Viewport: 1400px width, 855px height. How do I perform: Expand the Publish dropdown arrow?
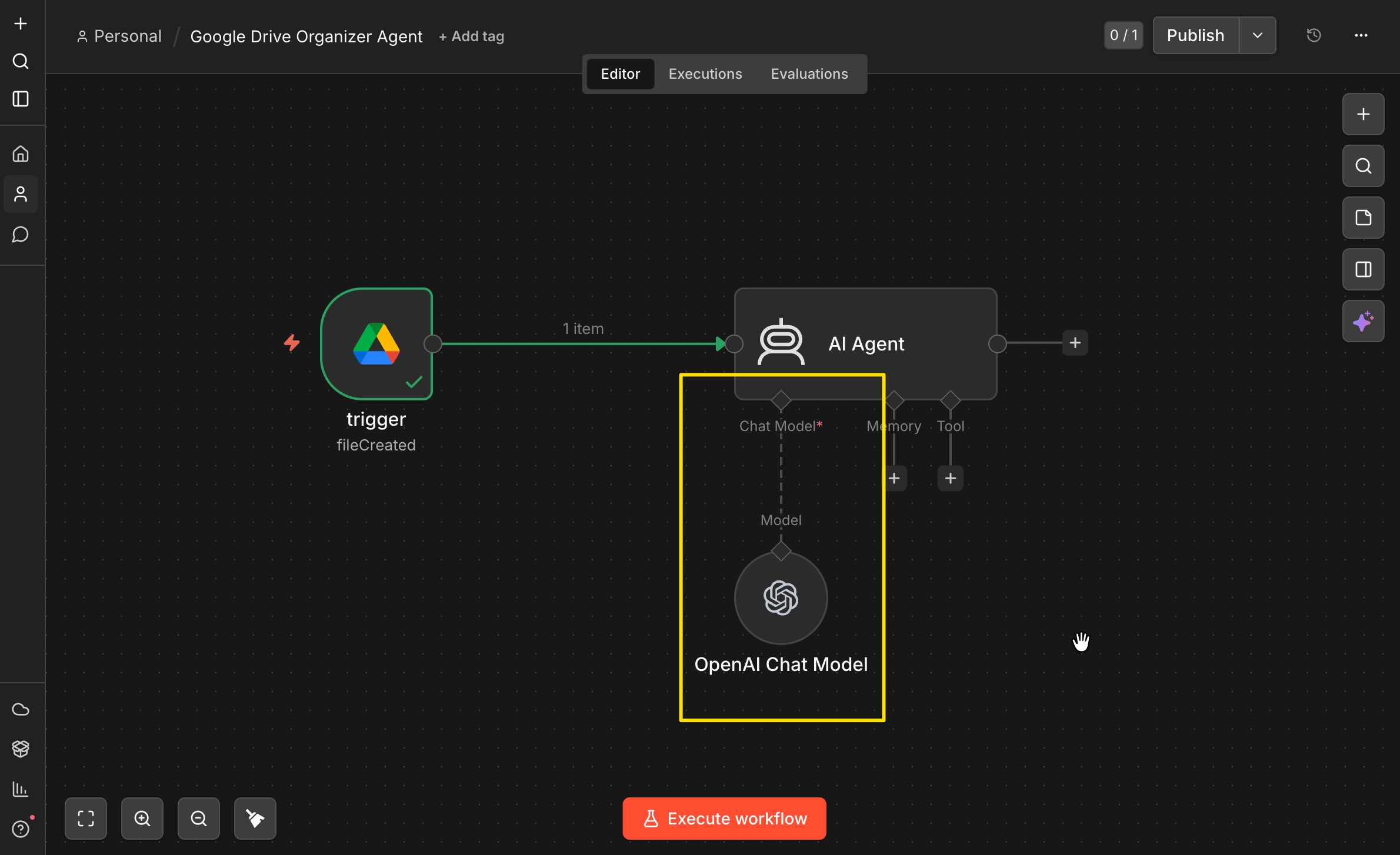(1258, 35)
